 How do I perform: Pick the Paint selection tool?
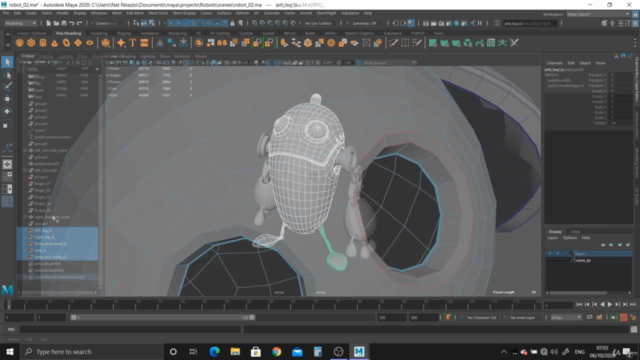tap(7, 87)
